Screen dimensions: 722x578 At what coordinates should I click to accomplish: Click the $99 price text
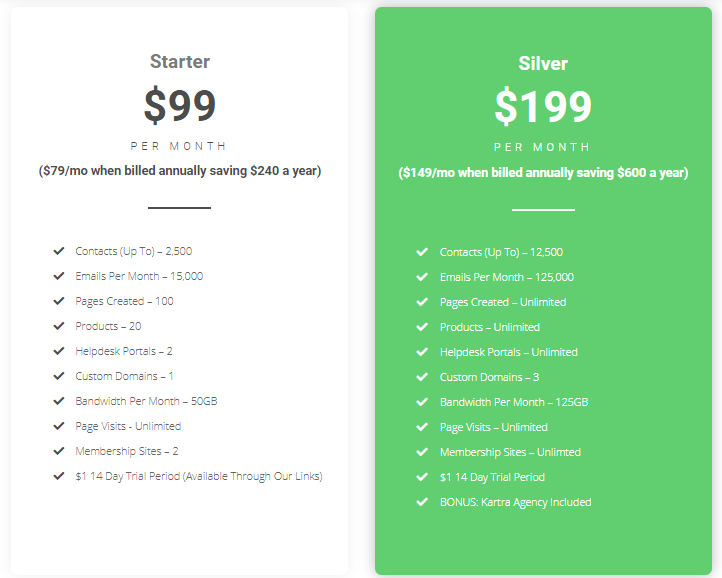click(x=180, y=105)
